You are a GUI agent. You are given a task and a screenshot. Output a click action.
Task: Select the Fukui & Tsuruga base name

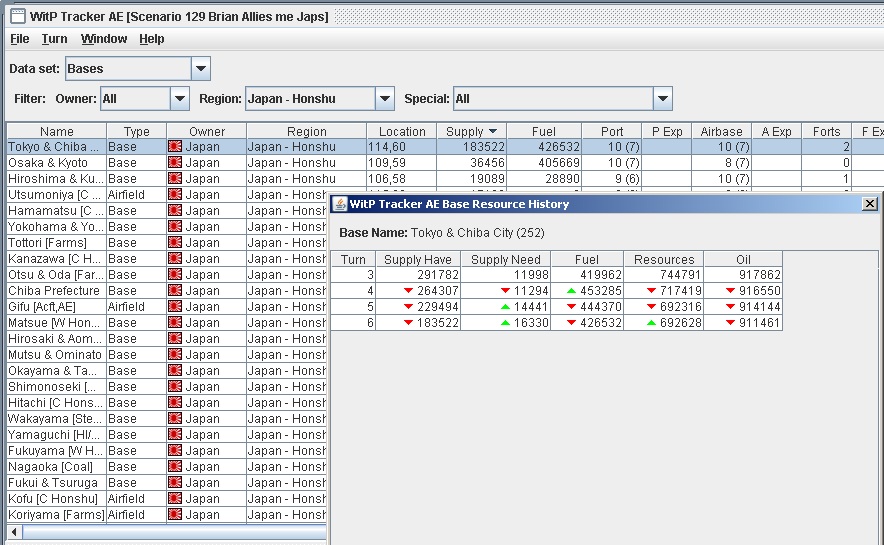point(53,482)
